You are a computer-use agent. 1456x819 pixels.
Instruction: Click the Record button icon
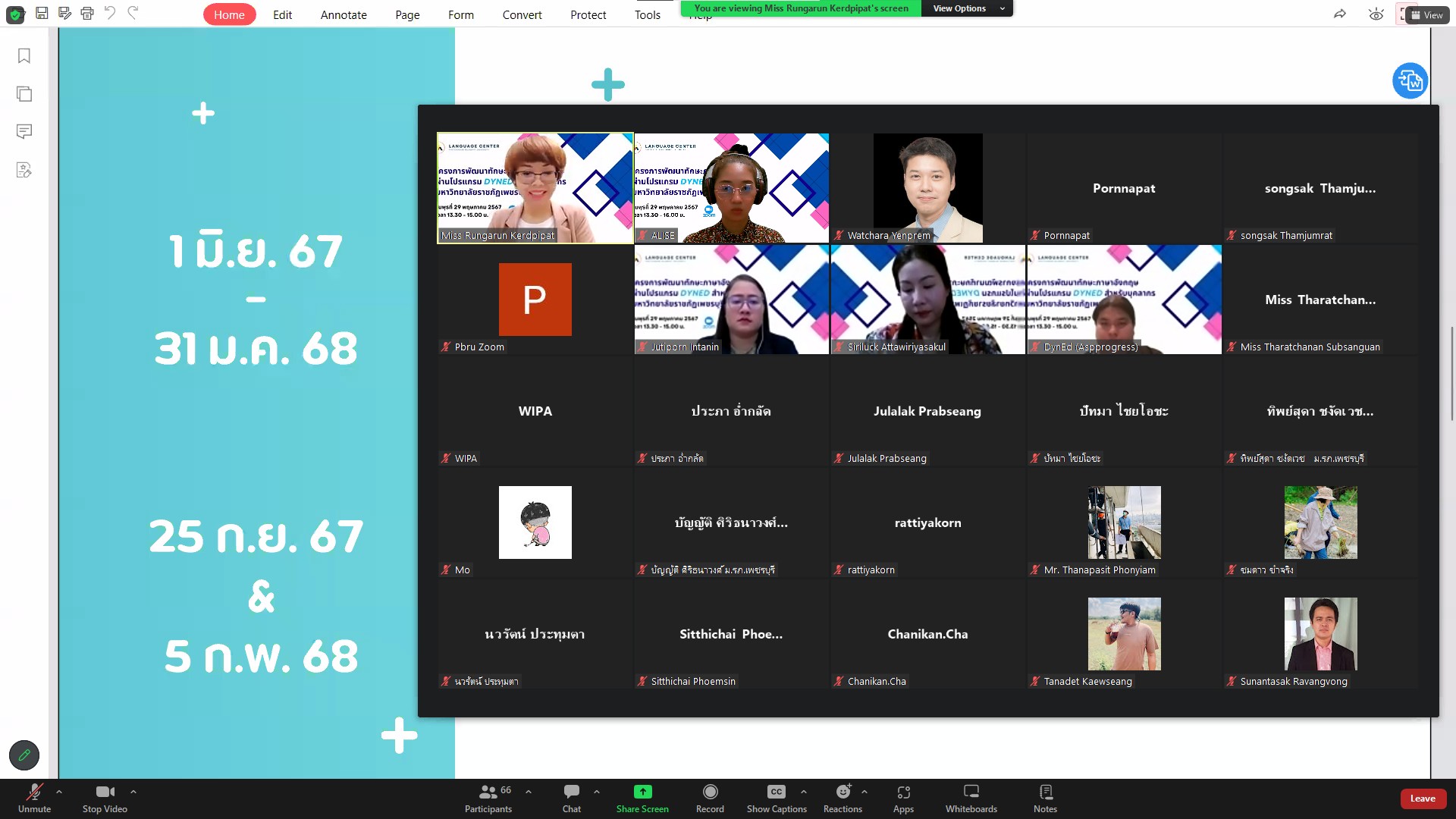pyautogui.click(x=710, y=792)
